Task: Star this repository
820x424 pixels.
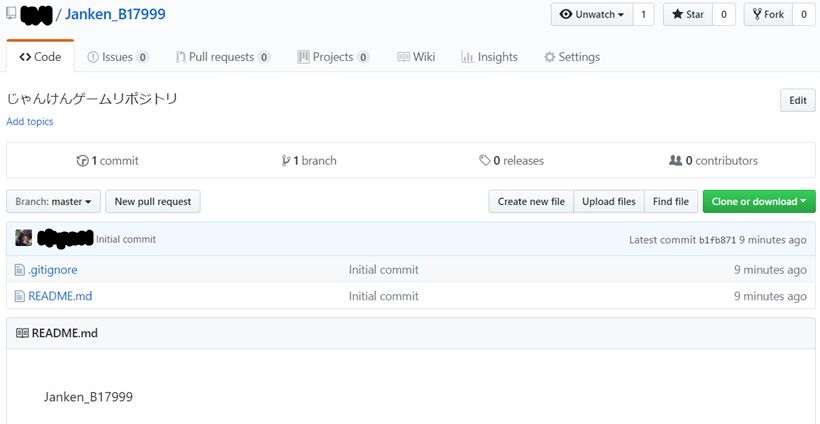Action: pos(689,15)
